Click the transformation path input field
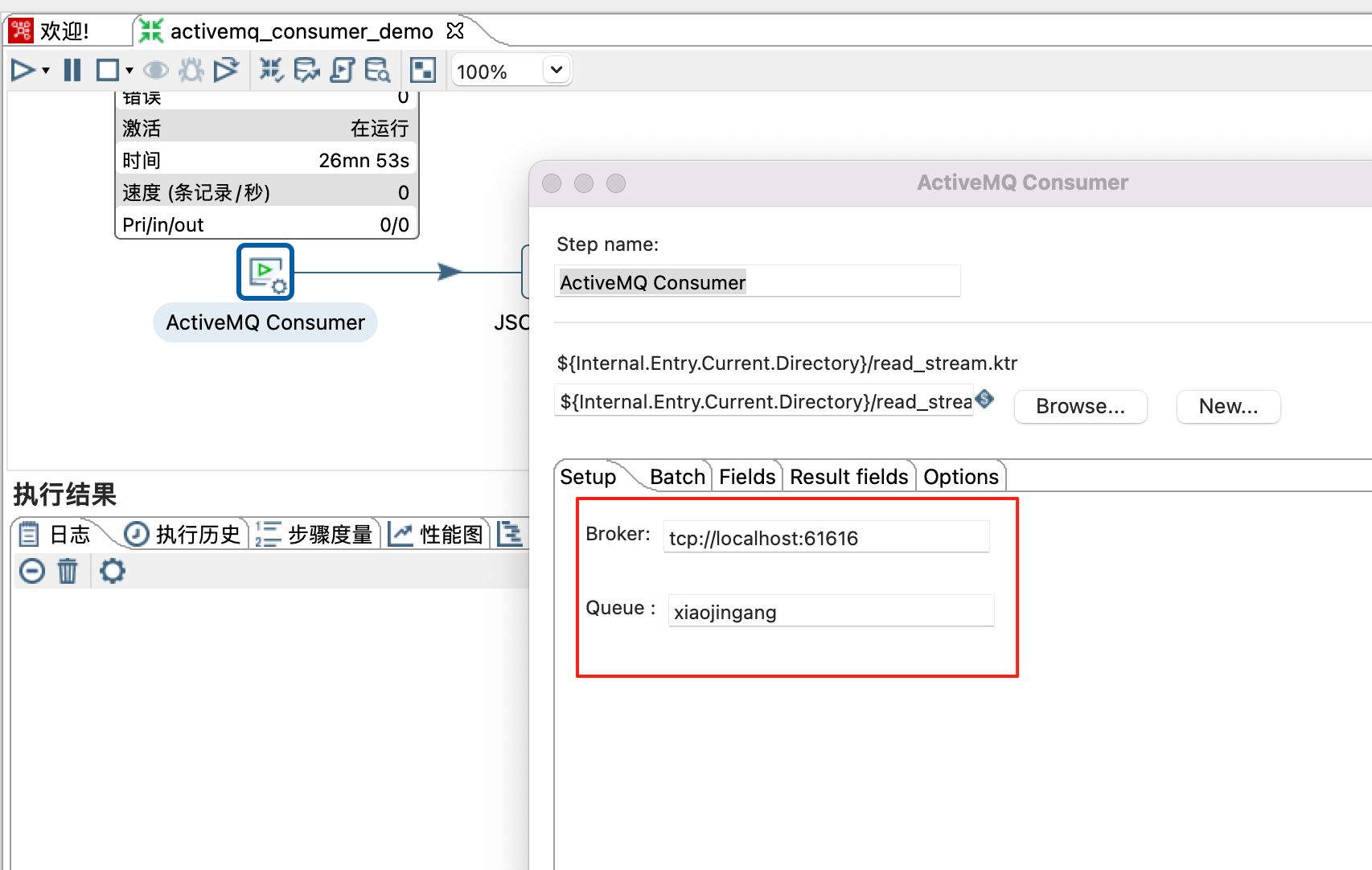The width and height of the screenshot is (1372, 870). pyautogui.click(x=764, y=400)
